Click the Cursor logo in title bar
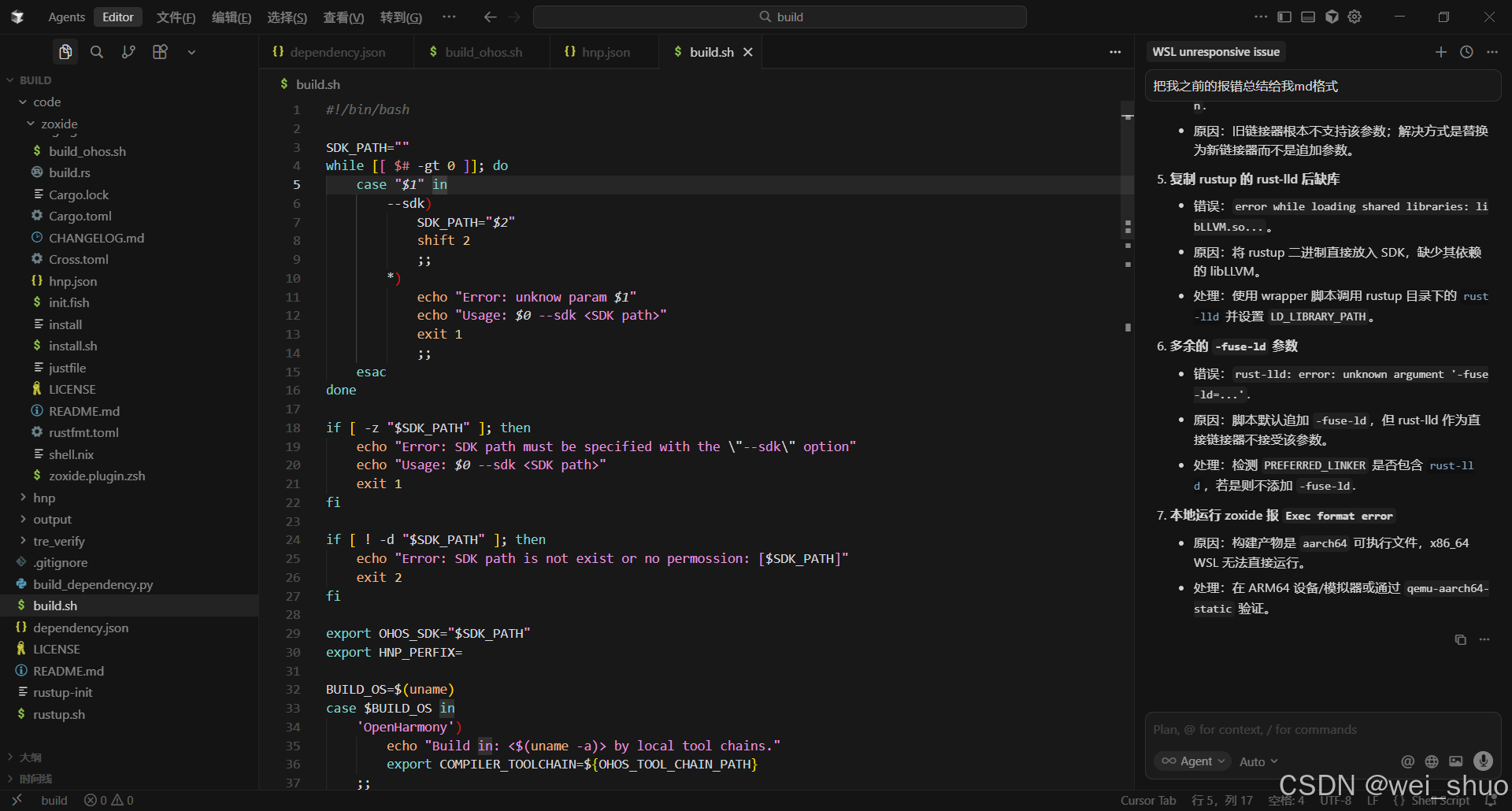The width and height of the screenshot is (1512, 811). point(17,17)
